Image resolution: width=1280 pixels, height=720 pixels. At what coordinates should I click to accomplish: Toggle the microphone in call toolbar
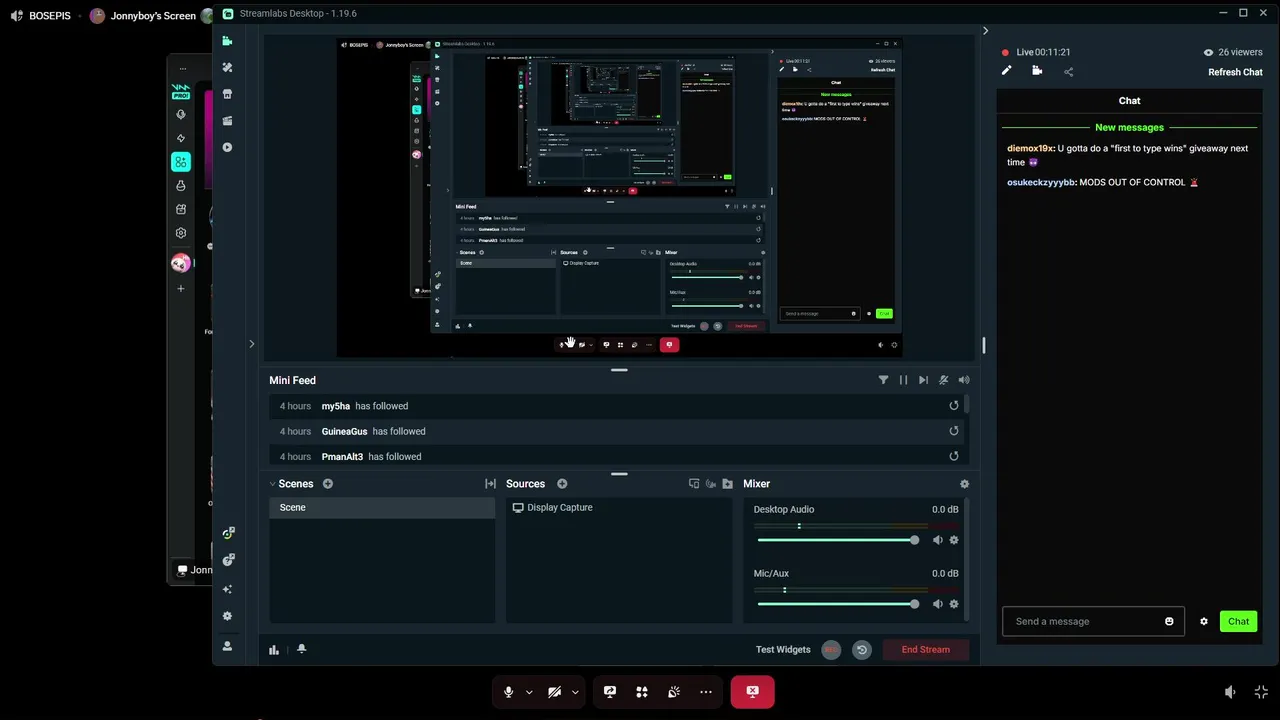click(509, 692)
